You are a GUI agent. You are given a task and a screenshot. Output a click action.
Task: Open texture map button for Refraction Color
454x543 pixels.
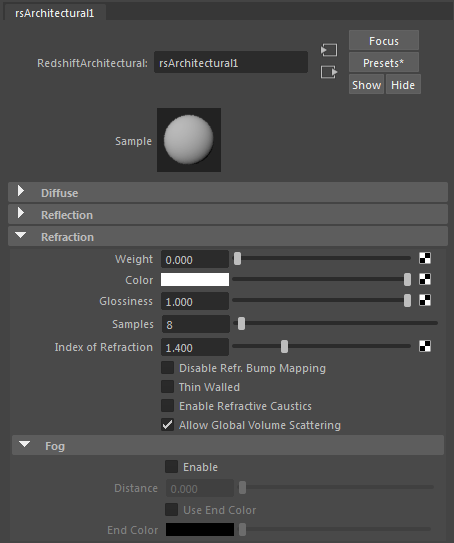(x=425, y=279)
